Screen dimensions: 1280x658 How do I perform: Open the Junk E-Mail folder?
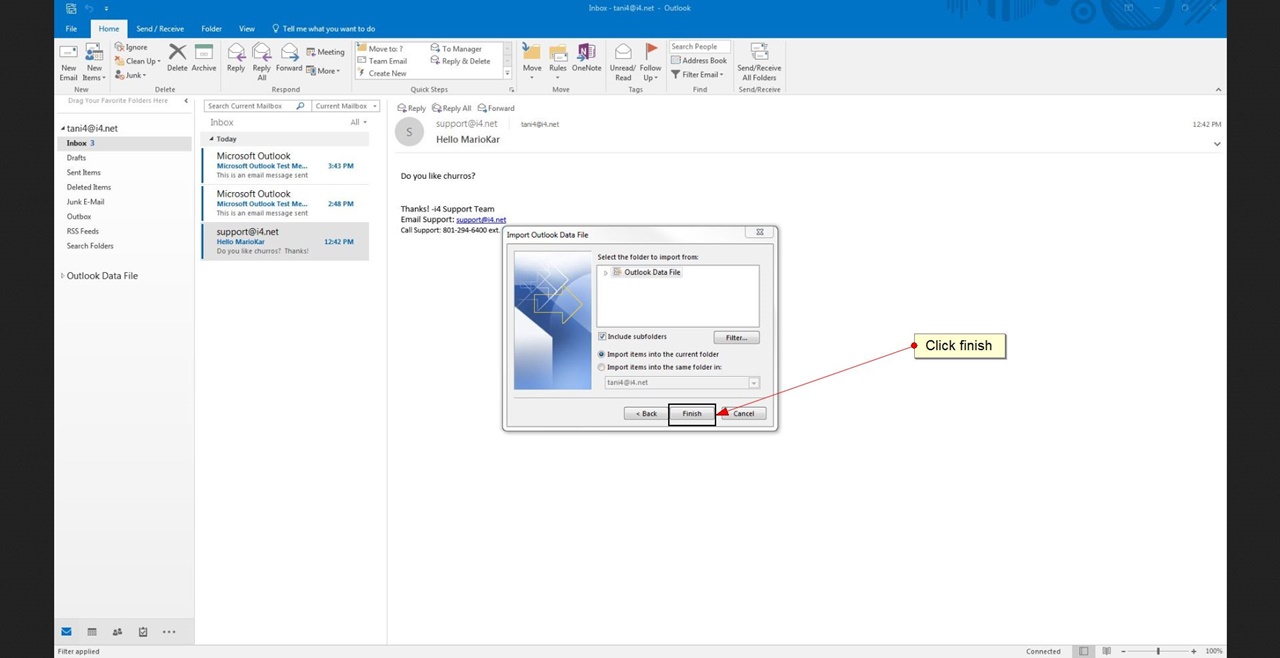[85, 202]
